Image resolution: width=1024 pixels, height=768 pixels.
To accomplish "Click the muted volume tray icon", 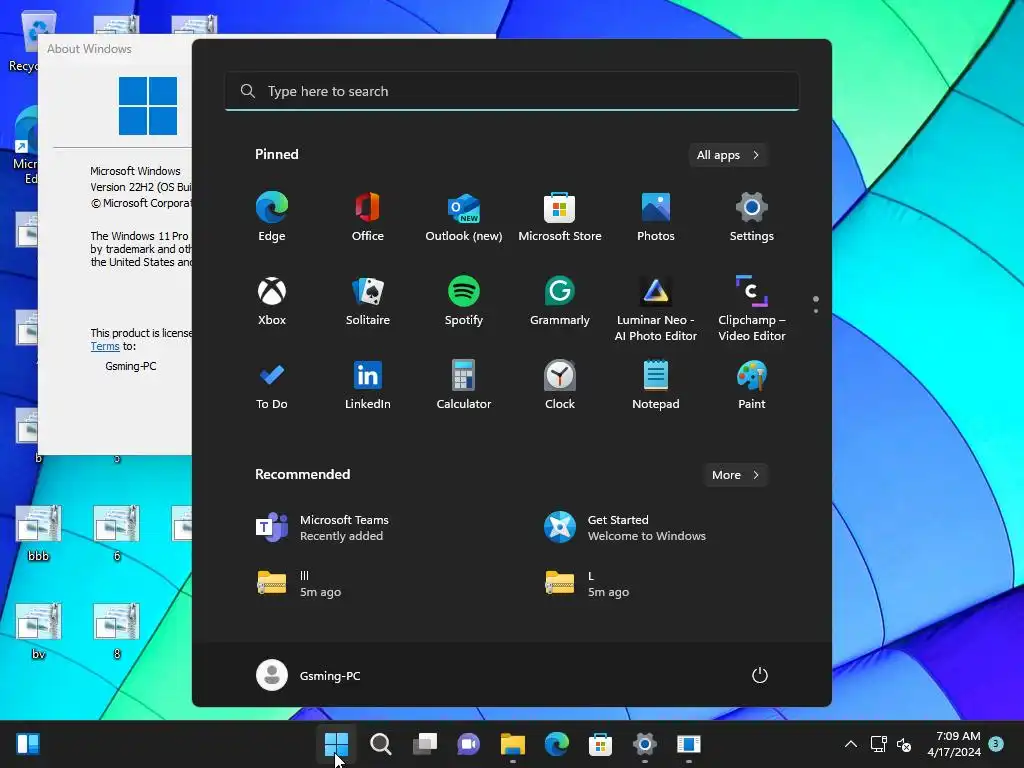I will coord(904,744).
